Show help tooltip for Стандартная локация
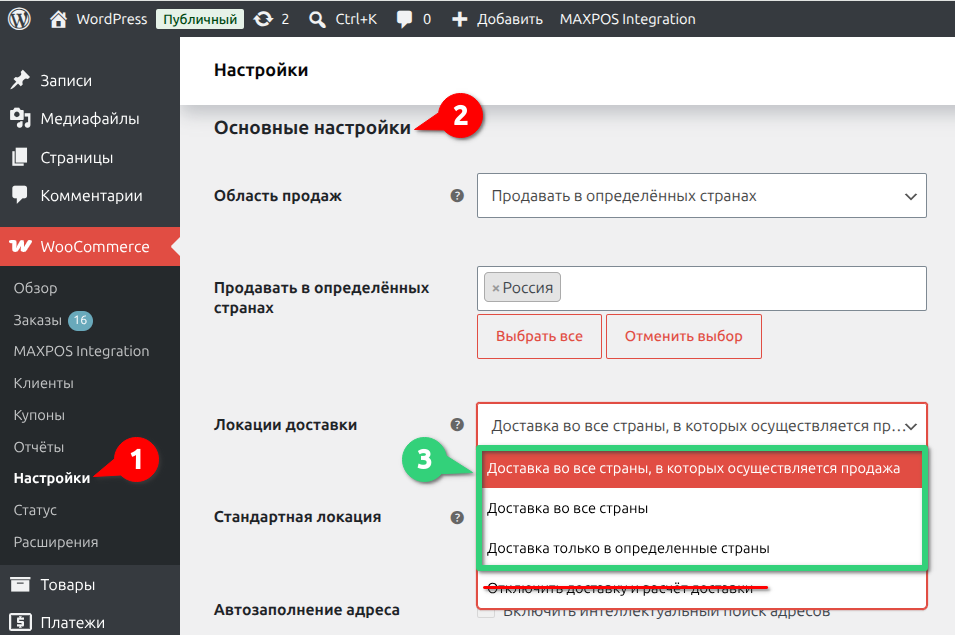Screen dimensions: 955x635 [457, 517]
